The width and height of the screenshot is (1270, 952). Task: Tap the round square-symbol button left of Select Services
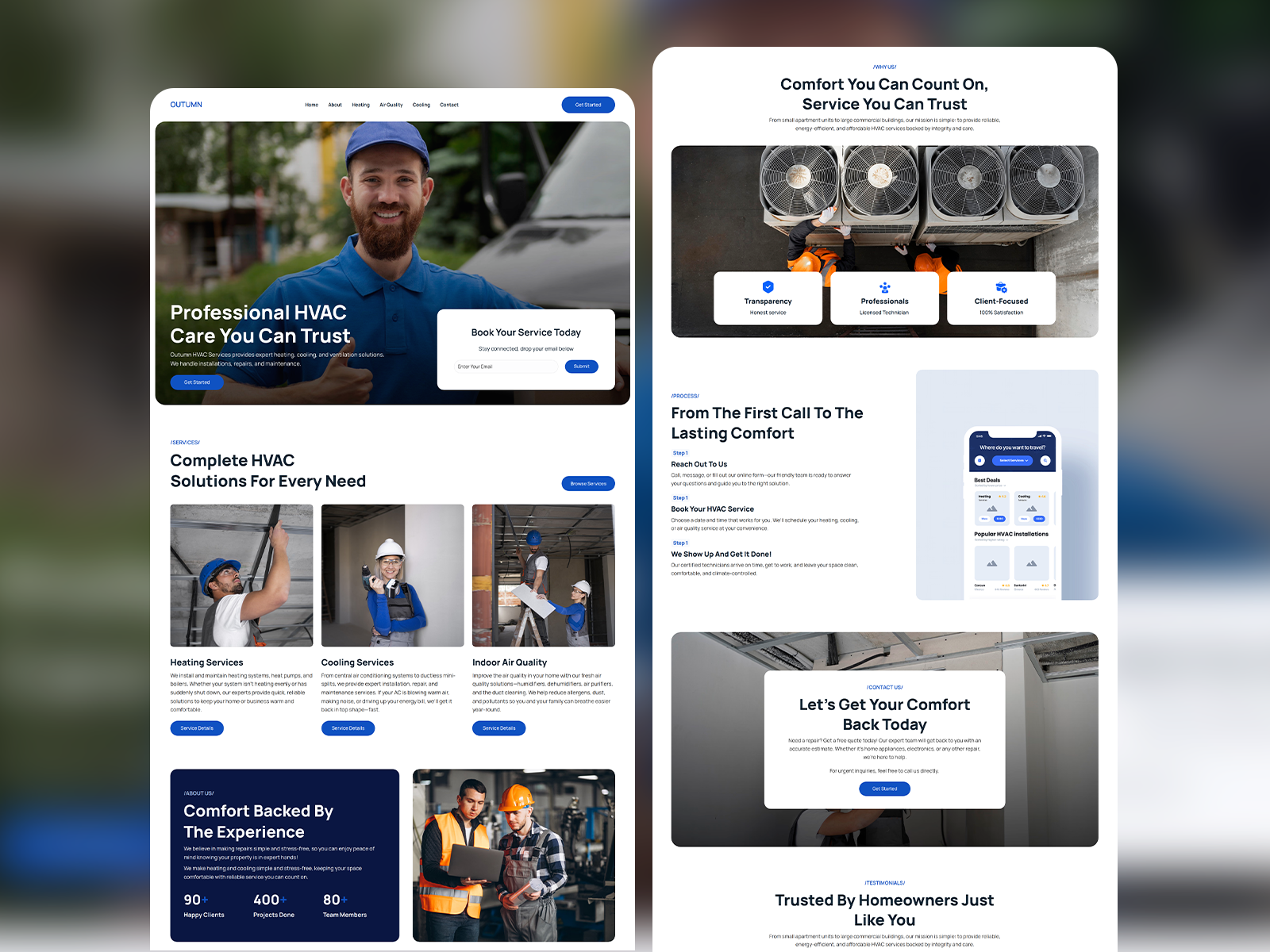click(980, 460)
